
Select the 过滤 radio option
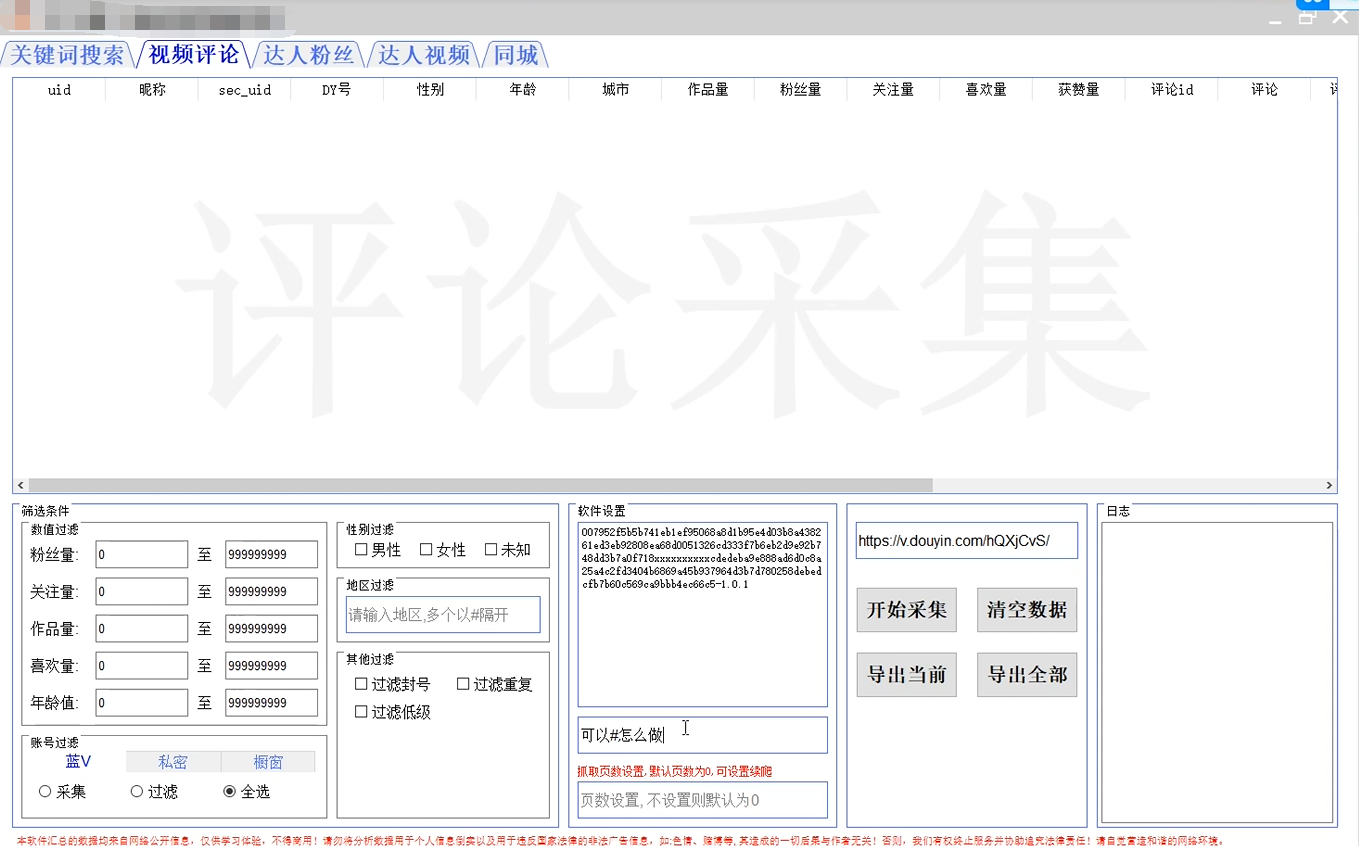136,790
